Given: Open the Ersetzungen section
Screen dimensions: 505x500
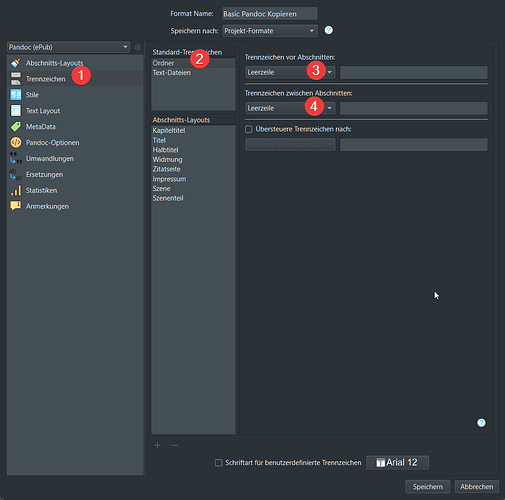Looking at the screenshot, I should pos(75,174).
